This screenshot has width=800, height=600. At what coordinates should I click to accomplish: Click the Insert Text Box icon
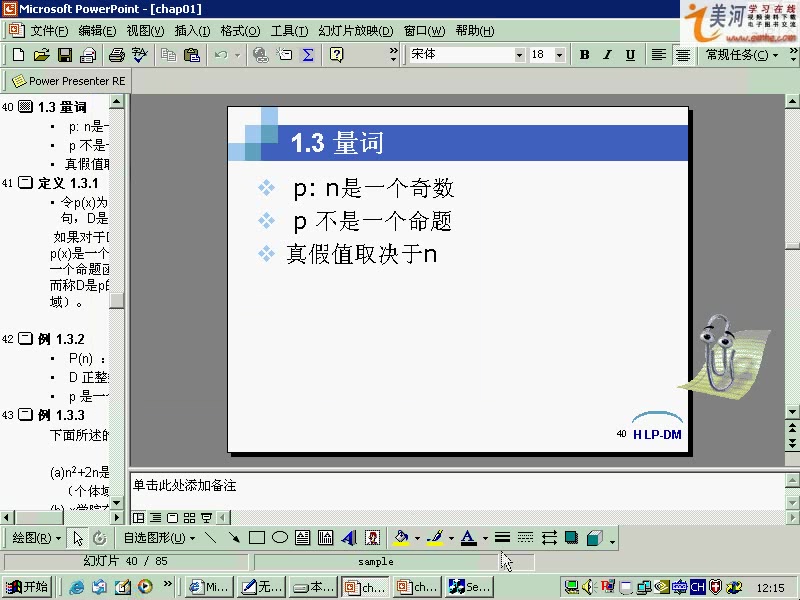tap(303, 538)
